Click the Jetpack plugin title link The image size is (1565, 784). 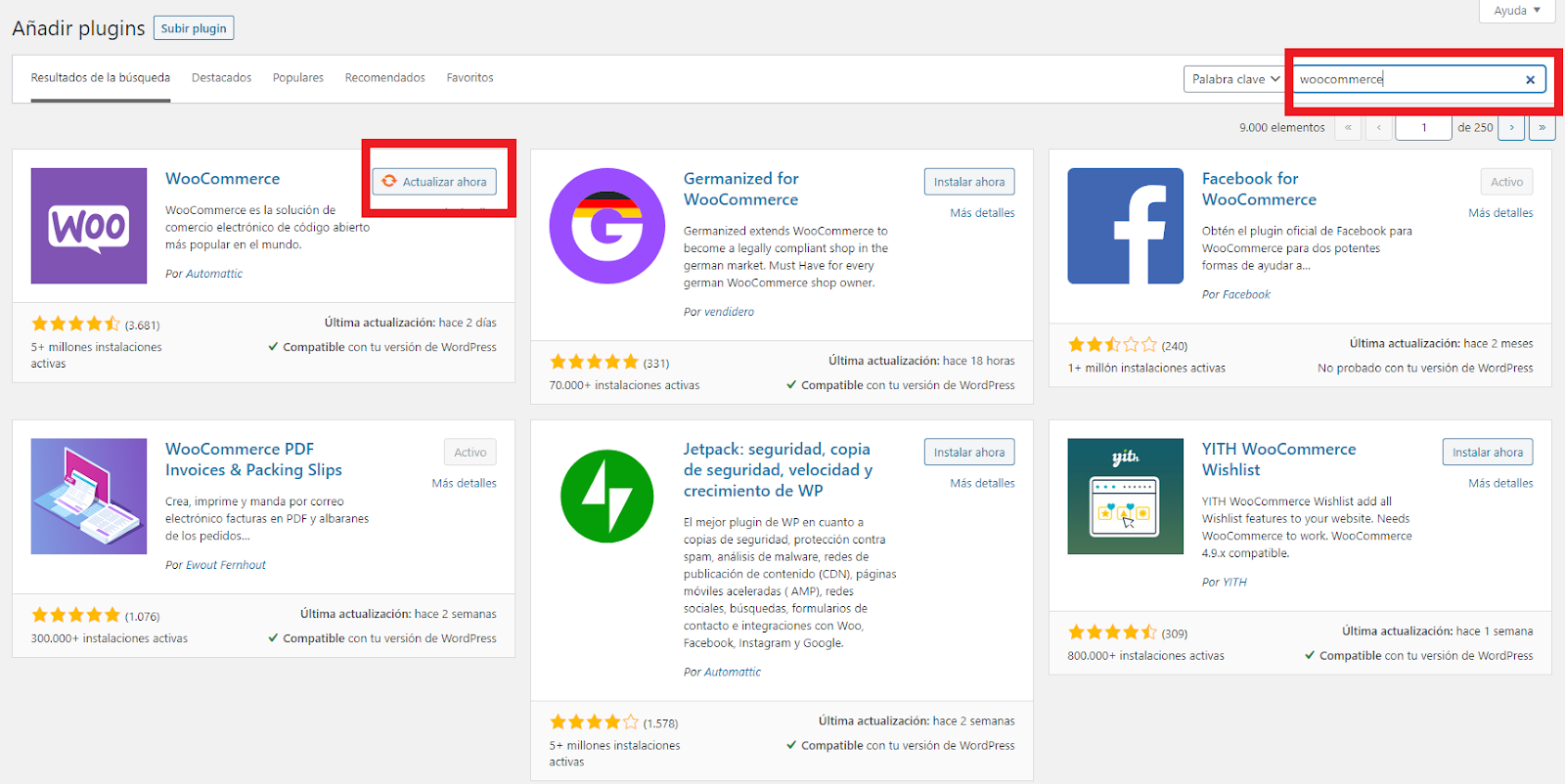point(778,470)
